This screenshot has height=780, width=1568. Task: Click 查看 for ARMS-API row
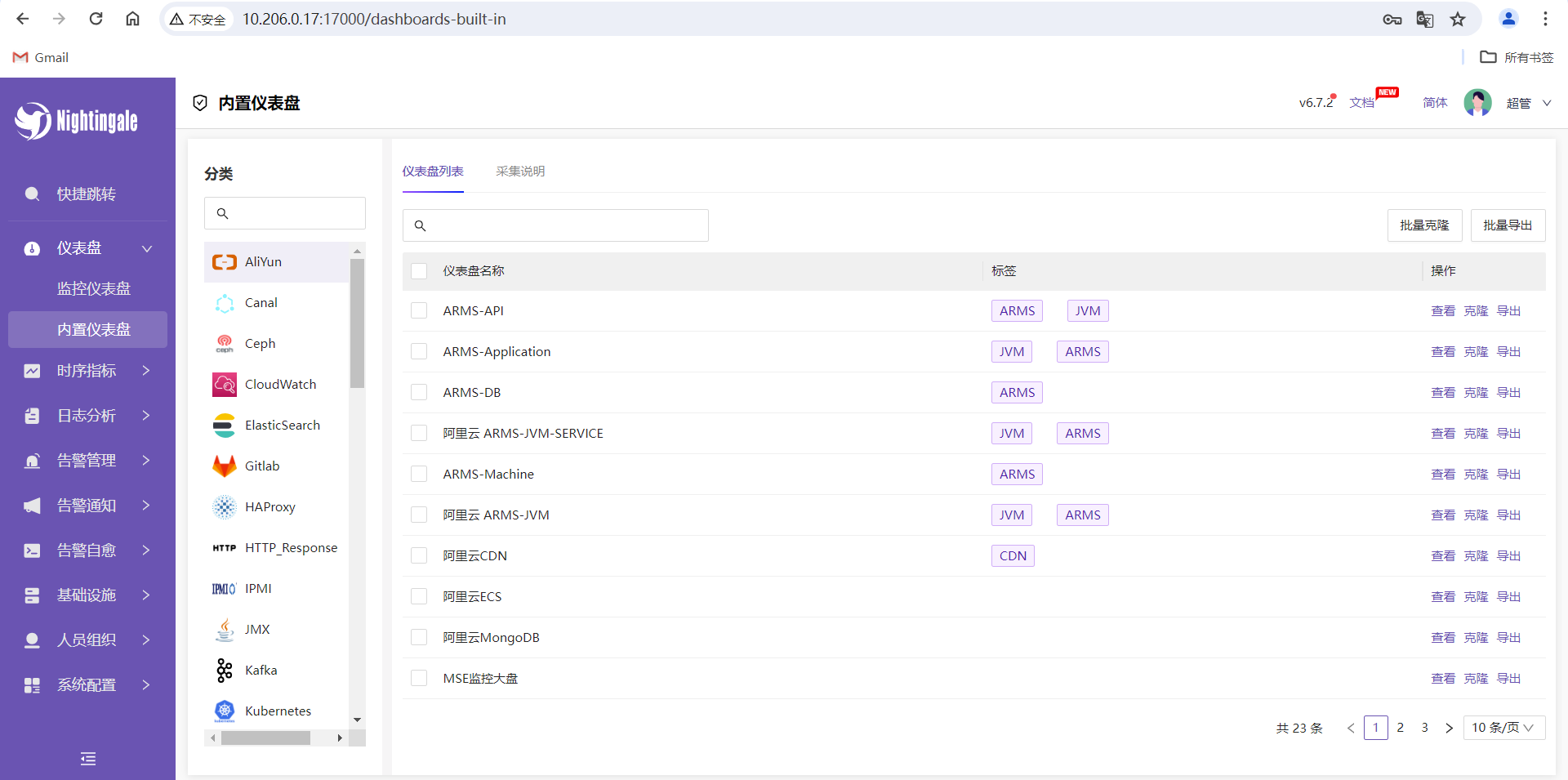(1443, 311)
